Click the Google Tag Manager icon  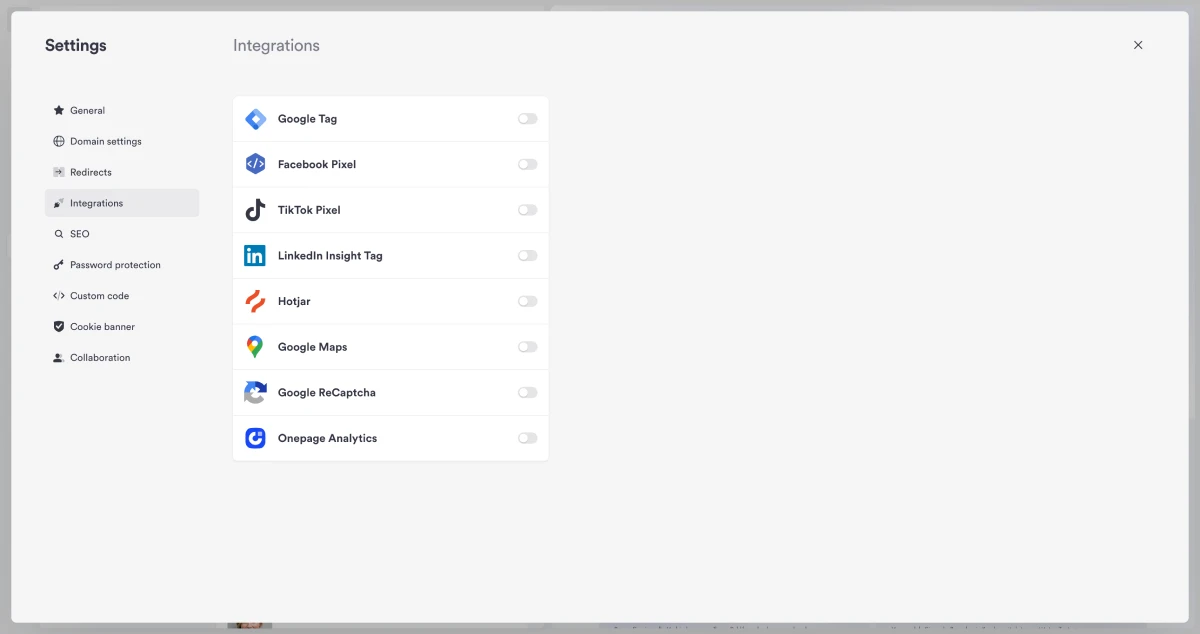tap(255, 119)
